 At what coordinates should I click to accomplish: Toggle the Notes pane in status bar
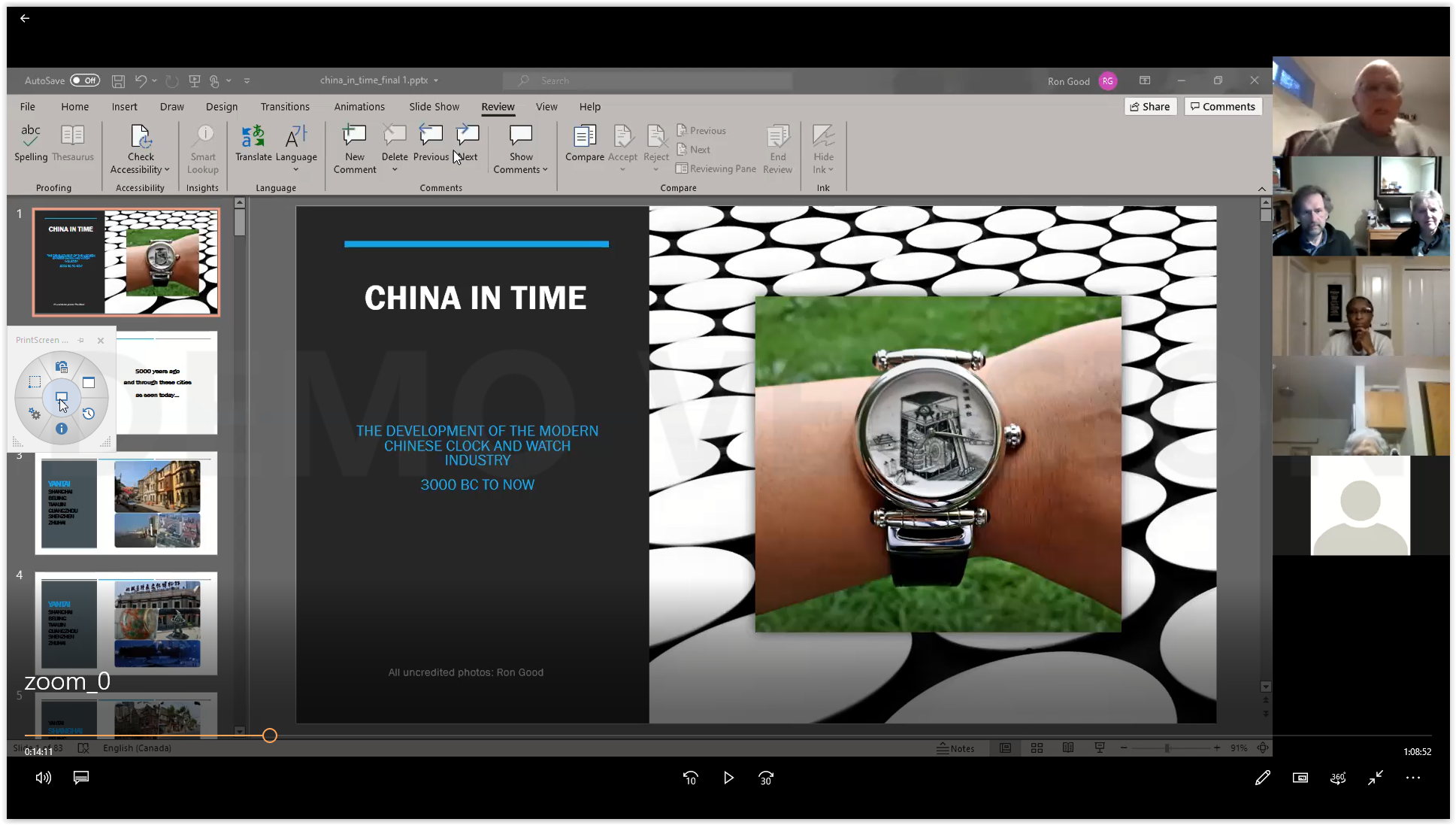tap(955, 748)
